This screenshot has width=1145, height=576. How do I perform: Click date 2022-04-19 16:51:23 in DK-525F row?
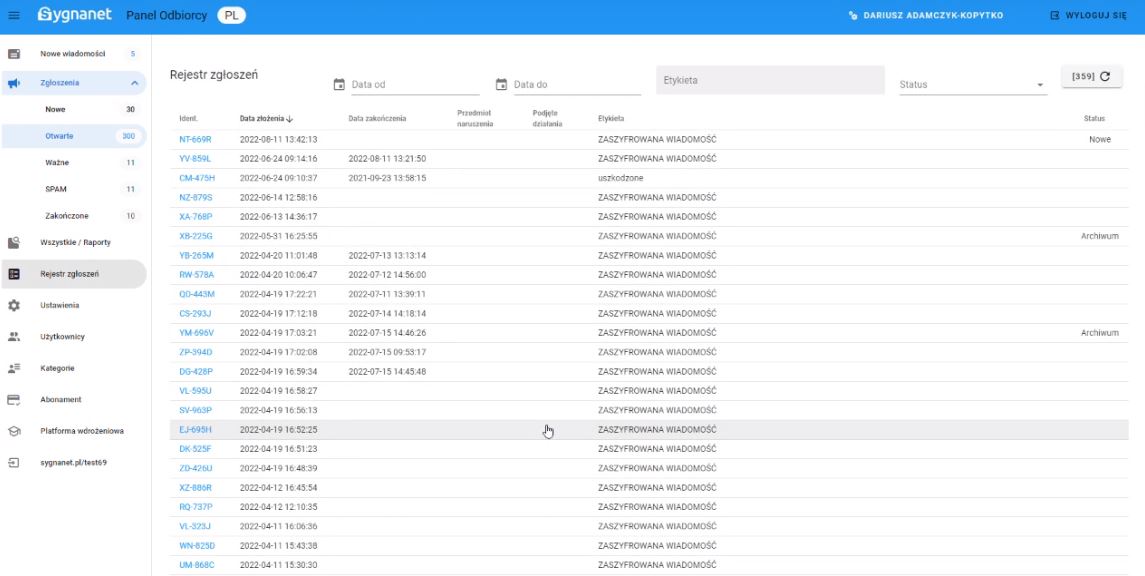coord(278,449)
